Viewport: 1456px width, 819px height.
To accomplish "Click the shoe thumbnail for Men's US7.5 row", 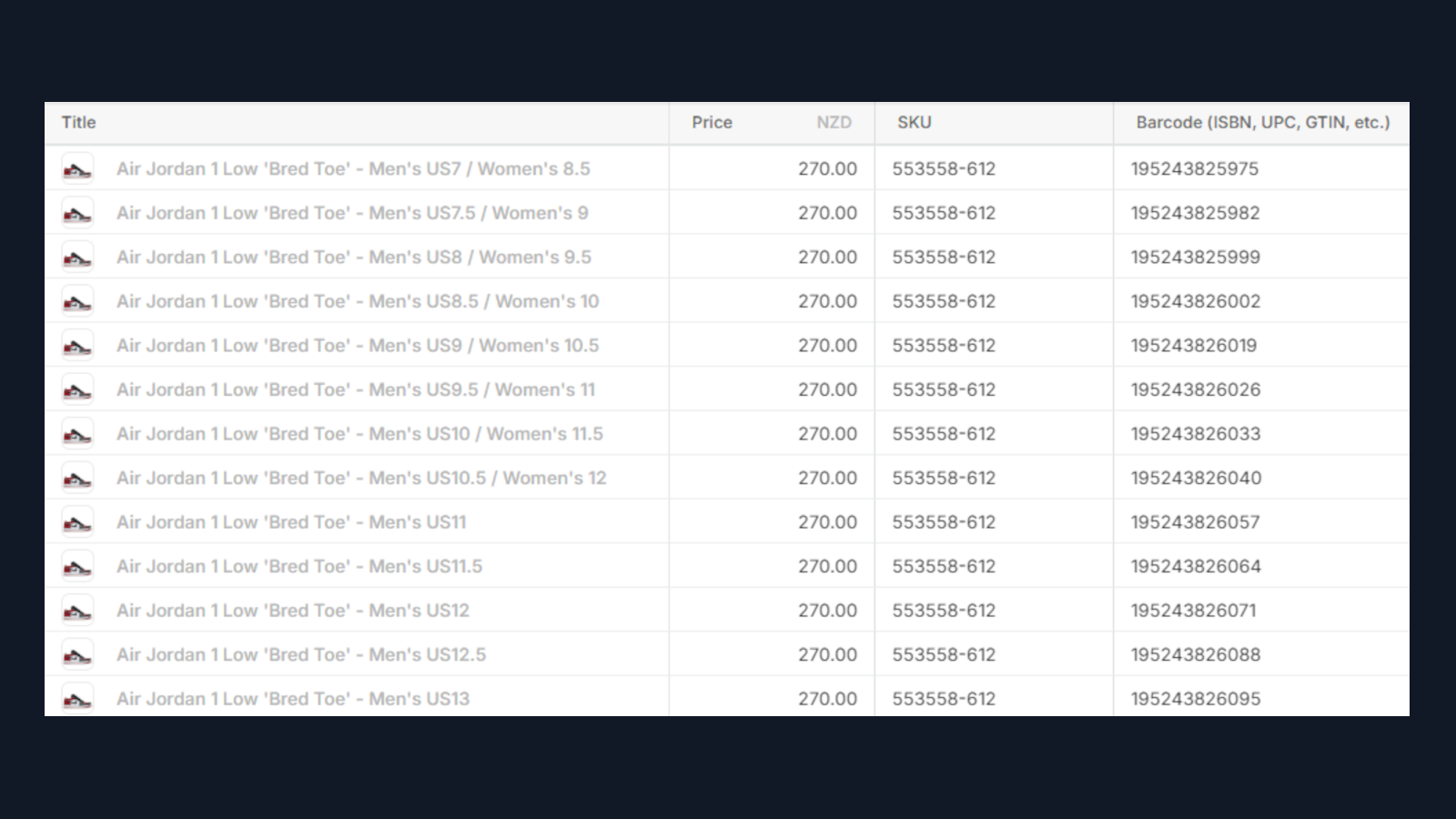I will click(77, 213).
